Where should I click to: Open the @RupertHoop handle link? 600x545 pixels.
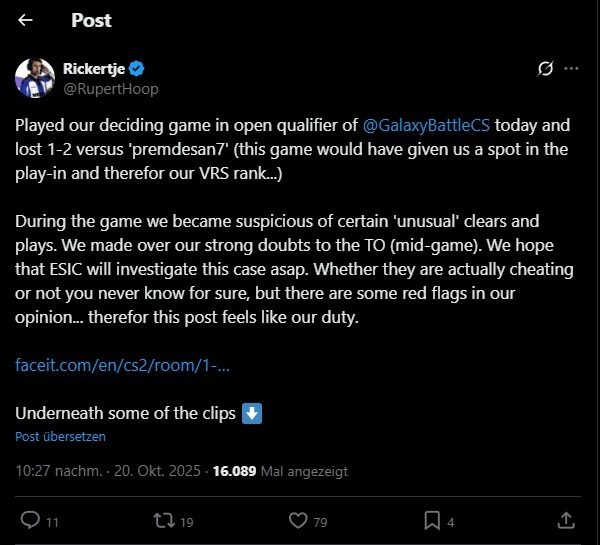coord(111,89)
